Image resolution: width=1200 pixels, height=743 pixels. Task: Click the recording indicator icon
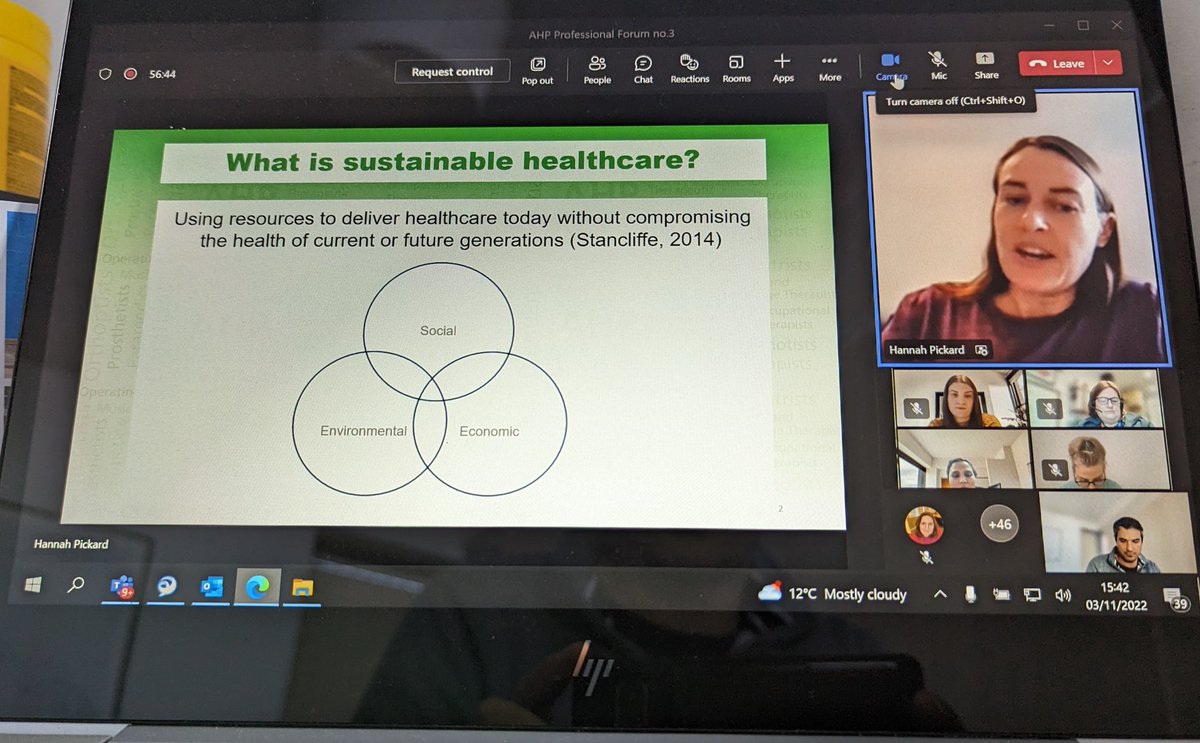(x=130, y=73)
